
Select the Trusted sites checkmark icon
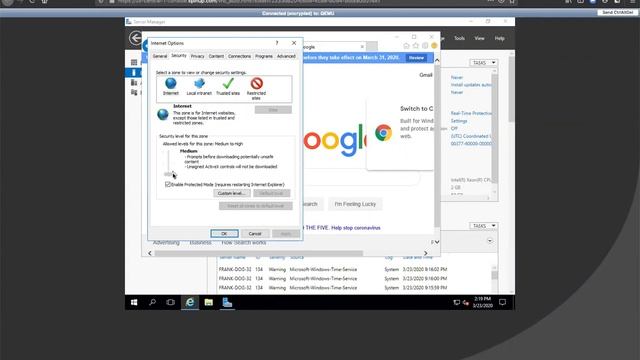click(228, 83)
